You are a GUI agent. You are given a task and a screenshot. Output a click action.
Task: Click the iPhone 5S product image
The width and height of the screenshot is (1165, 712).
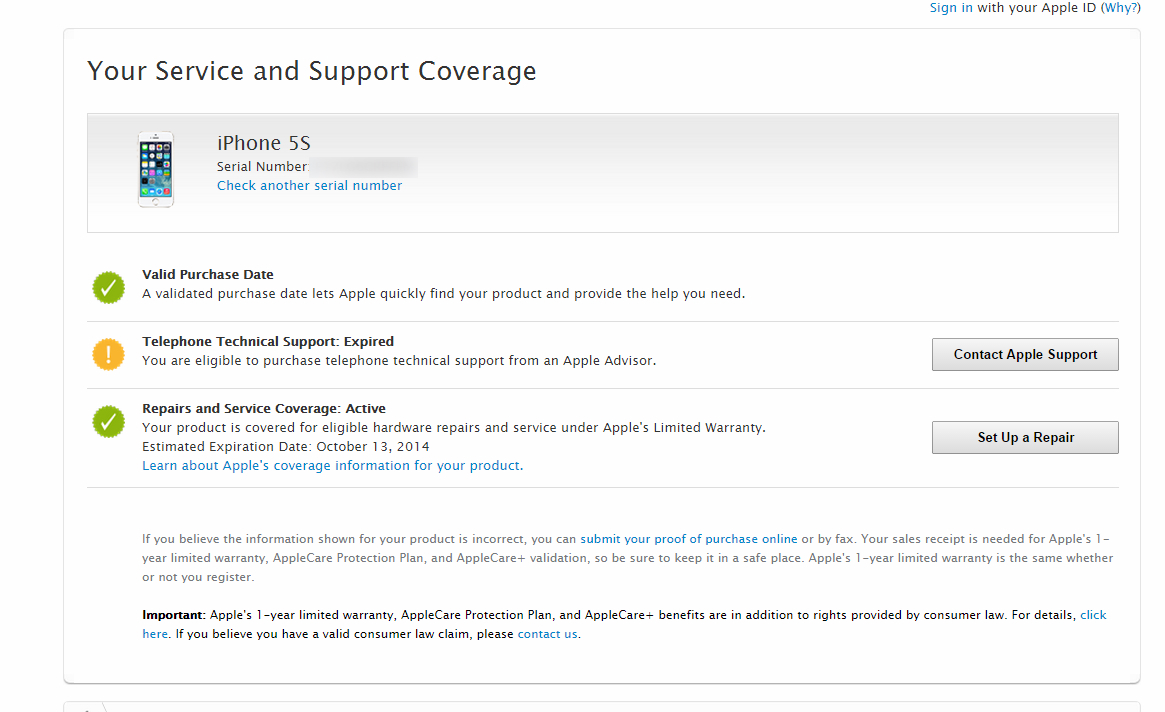[156, 169]
